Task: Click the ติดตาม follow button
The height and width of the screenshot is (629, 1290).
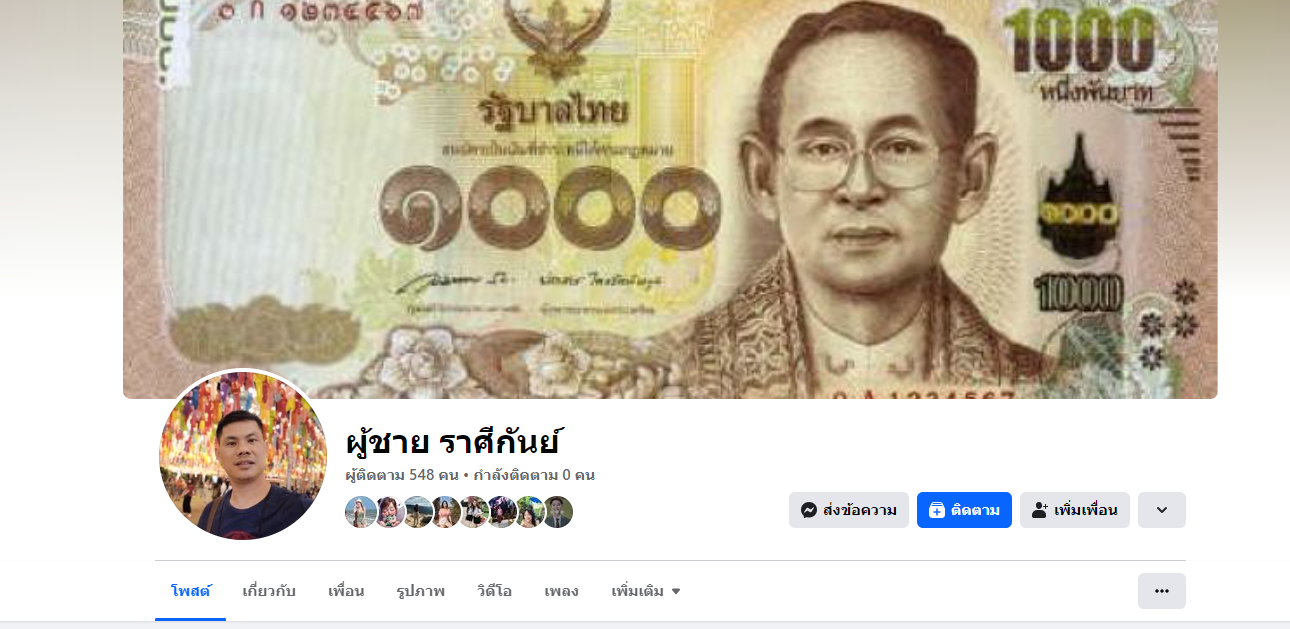Action: (x=964, y=510)
